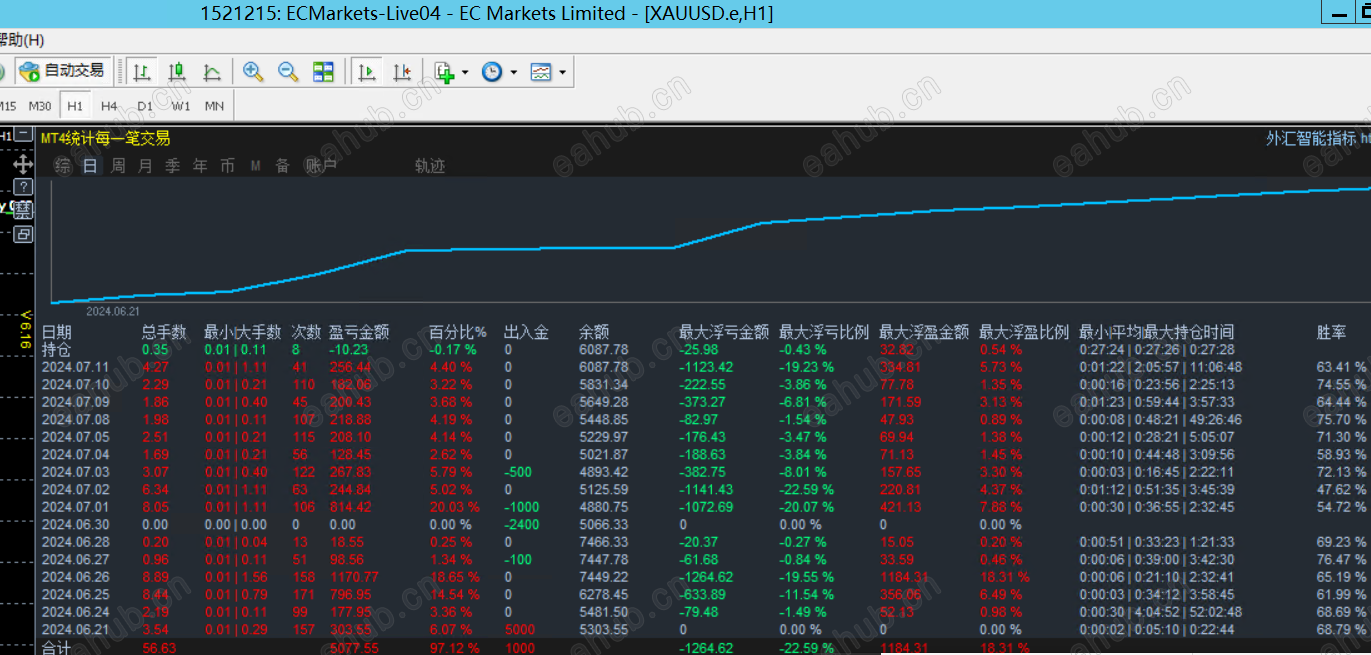Image resolution: width=1371 pixels, height=655 pixels.
Task: Open the indicators list dropdown arrow
Action: coord(465,72)
